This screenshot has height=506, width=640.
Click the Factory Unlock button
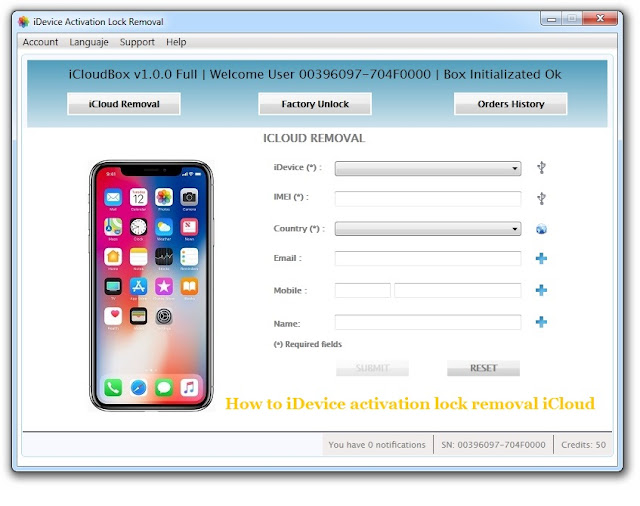tap(315, 104)
